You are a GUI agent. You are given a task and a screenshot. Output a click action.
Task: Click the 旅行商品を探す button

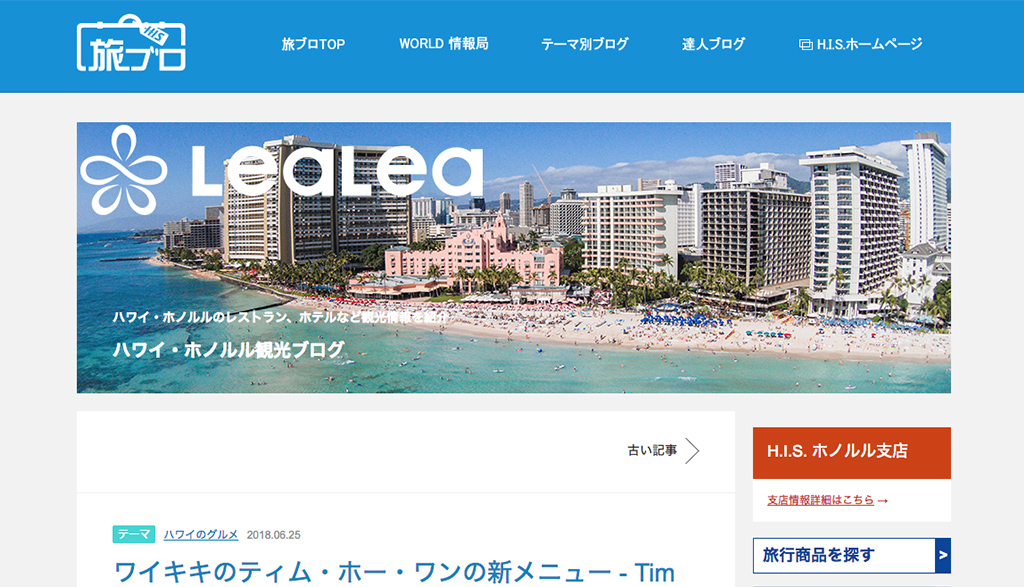(x=844, y=556)
